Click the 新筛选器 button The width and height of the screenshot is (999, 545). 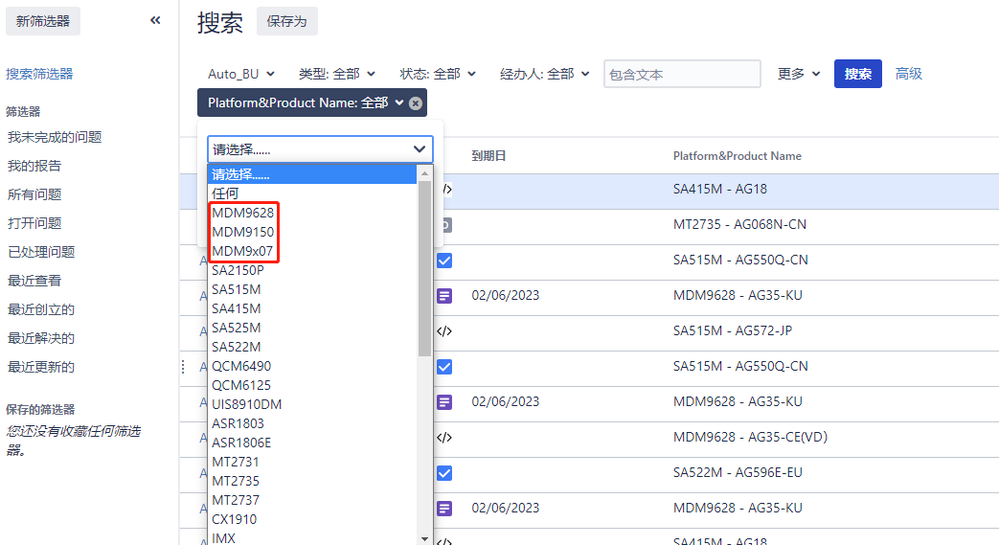pyautogui.click(x=43, y=21)
